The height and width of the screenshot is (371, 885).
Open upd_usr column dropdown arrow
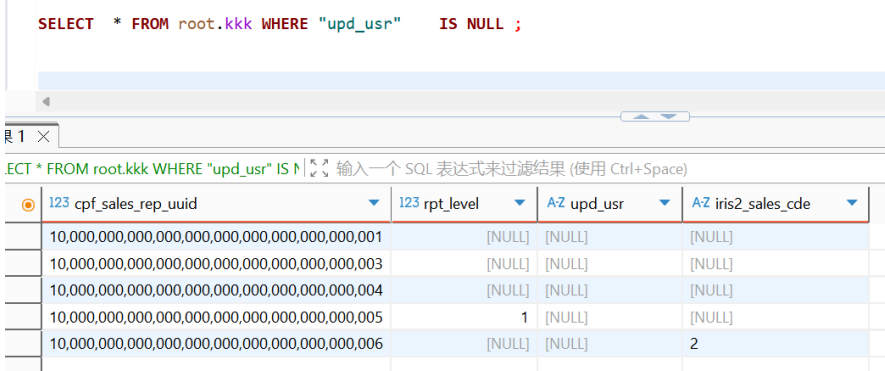[x=665, y=203]
